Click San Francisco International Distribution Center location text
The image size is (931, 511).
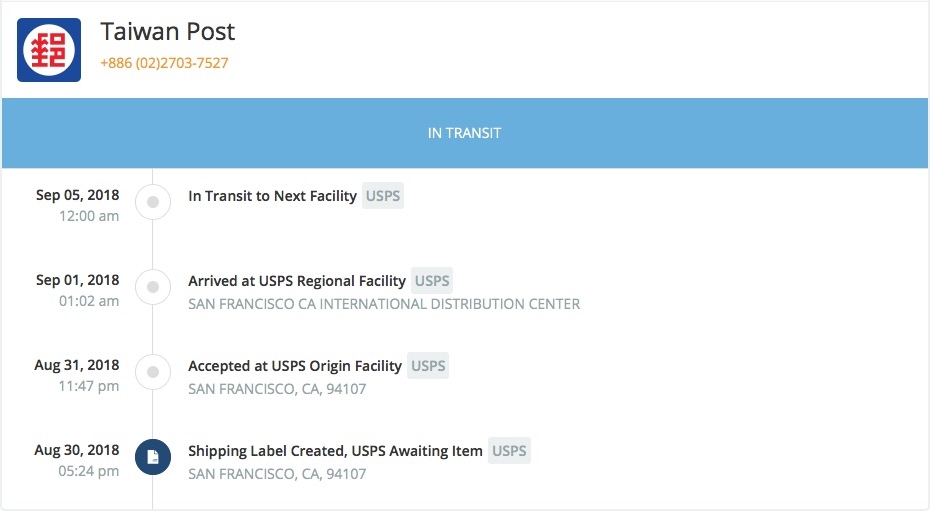[x=384, y=304]
